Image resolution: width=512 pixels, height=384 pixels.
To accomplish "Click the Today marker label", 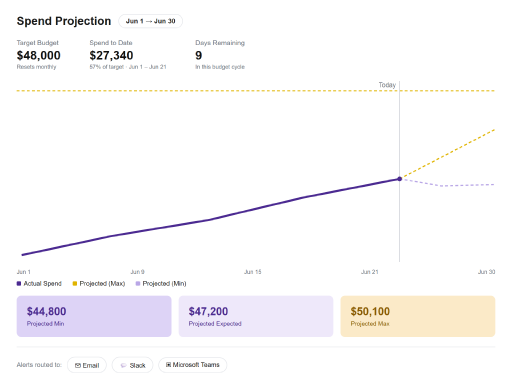I will [387, 85].
